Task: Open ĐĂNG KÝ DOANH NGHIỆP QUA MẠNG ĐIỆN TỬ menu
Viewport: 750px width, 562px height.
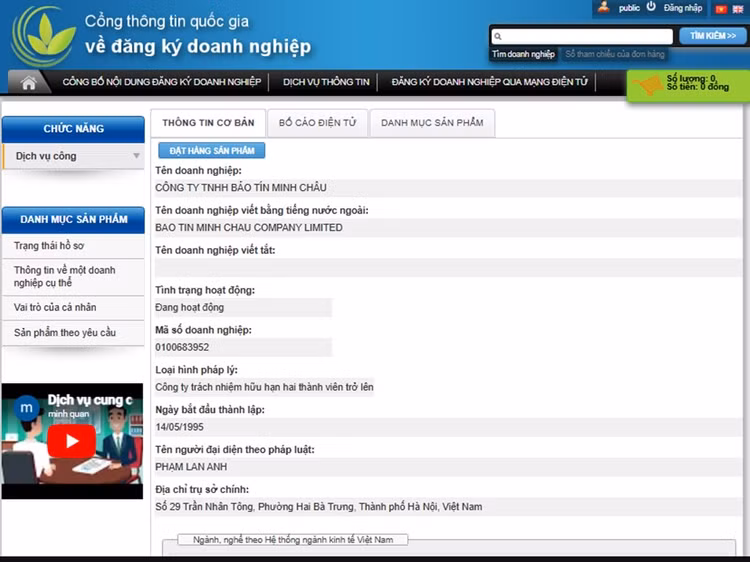Action: pyautogui.click(x=489, y=82)
